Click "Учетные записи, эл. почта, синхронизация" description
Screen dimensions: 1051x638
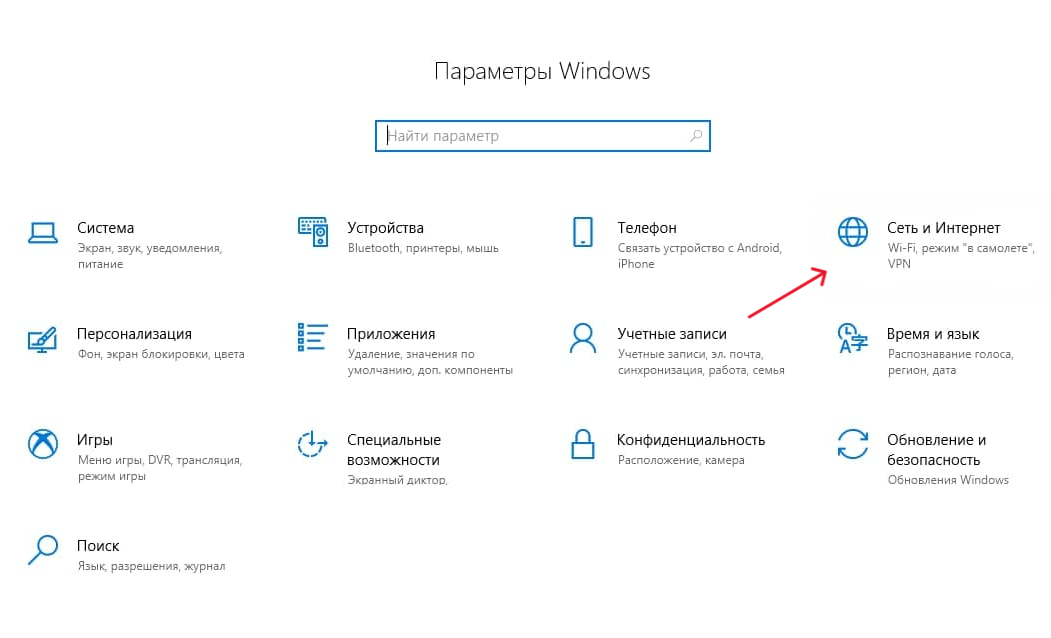coord(700,362)
